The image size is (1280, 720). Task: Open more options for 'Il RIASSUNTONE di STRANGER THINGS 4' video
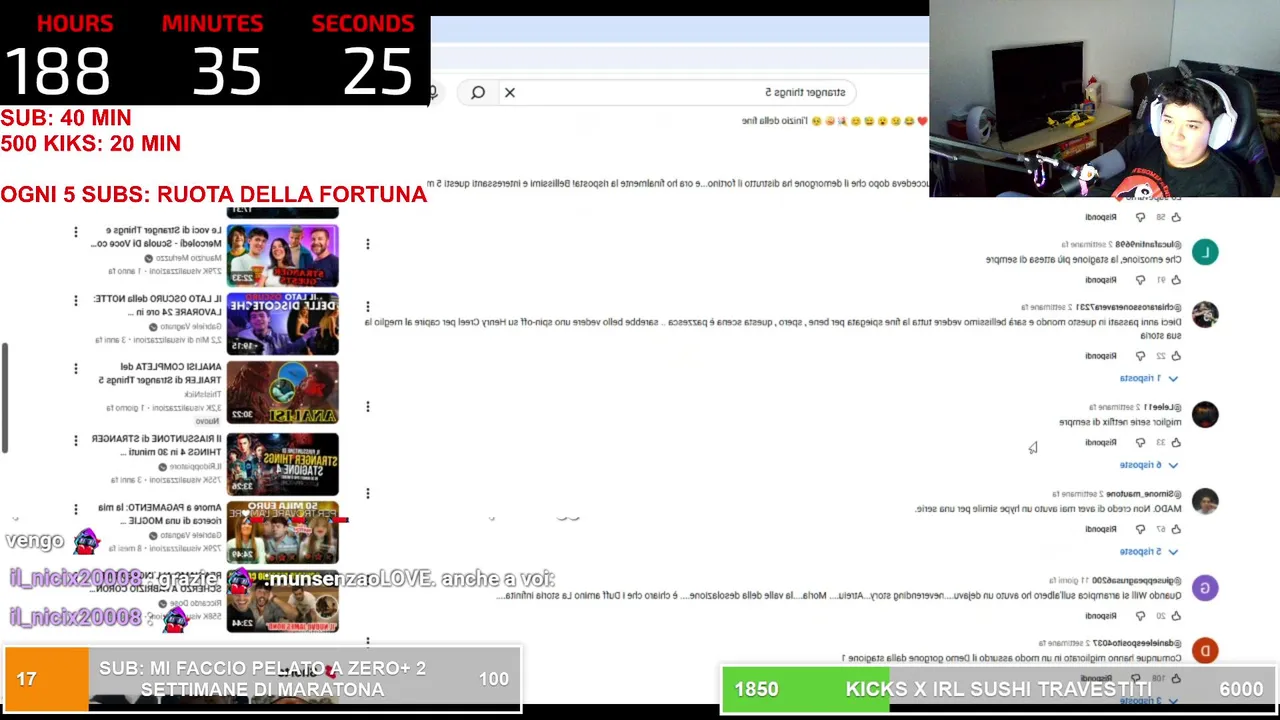pyautogui.click(x=76, y=440)
